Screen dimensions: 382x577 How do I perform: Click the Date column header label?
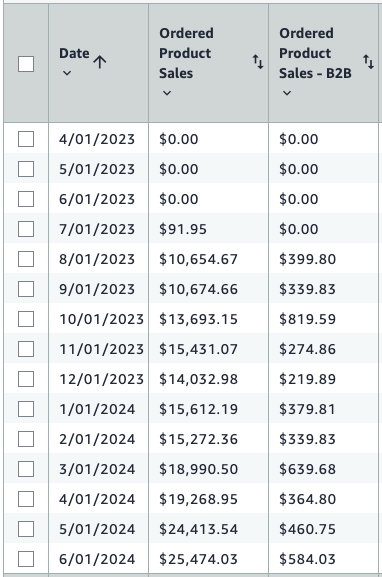pyautogui.click(x=74, y=53)
